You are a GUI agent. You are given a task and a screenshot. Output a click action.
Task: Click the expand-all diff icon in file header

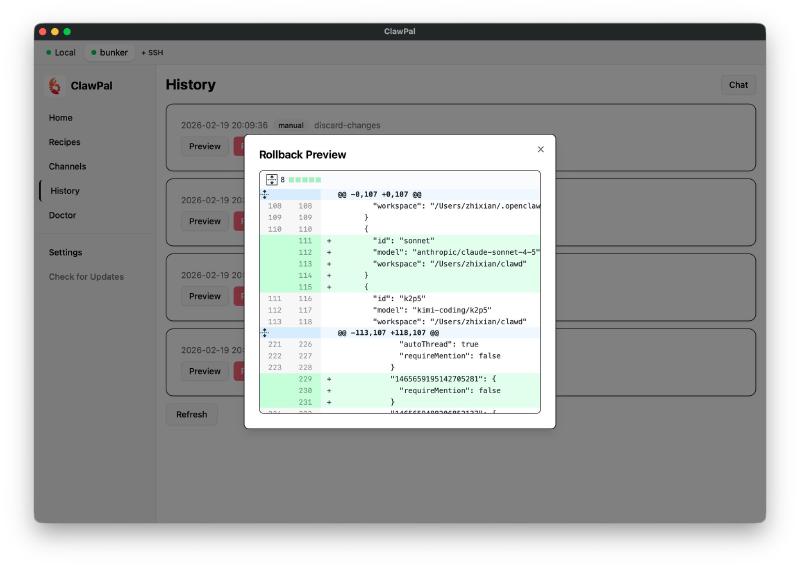[272, 180]
